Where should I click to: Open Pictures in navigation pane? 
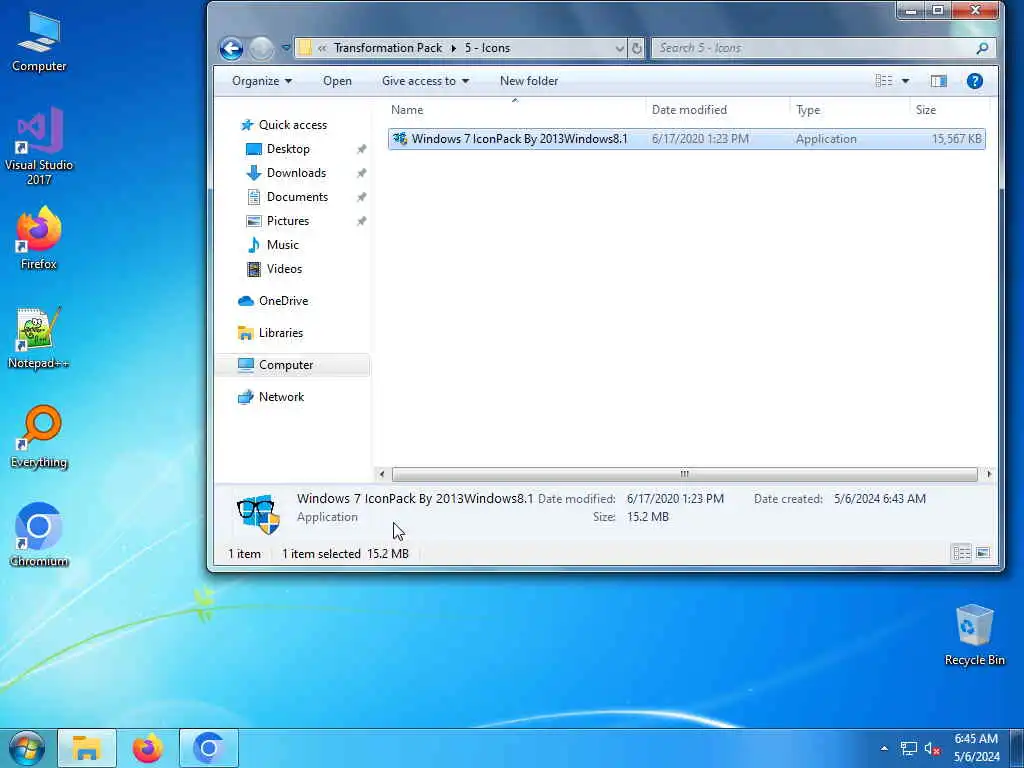(x=287, y=221)
